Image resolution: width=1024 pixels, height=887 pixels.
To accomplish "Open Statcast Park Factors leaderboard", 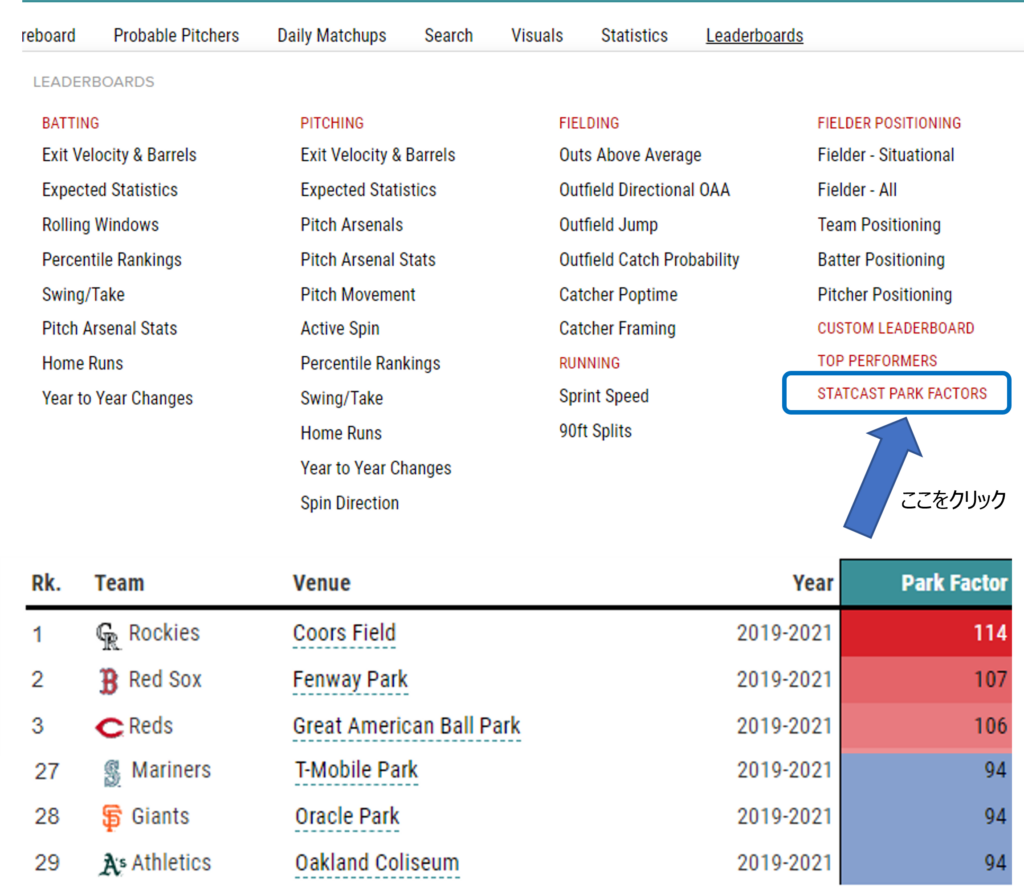I will (x=902, y=393).
